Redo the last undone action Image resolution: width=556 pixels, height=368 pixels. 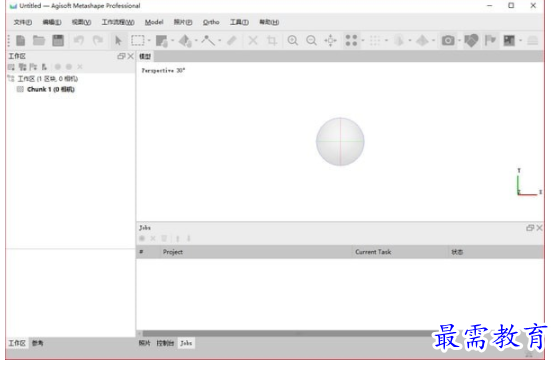pos(98,40)
